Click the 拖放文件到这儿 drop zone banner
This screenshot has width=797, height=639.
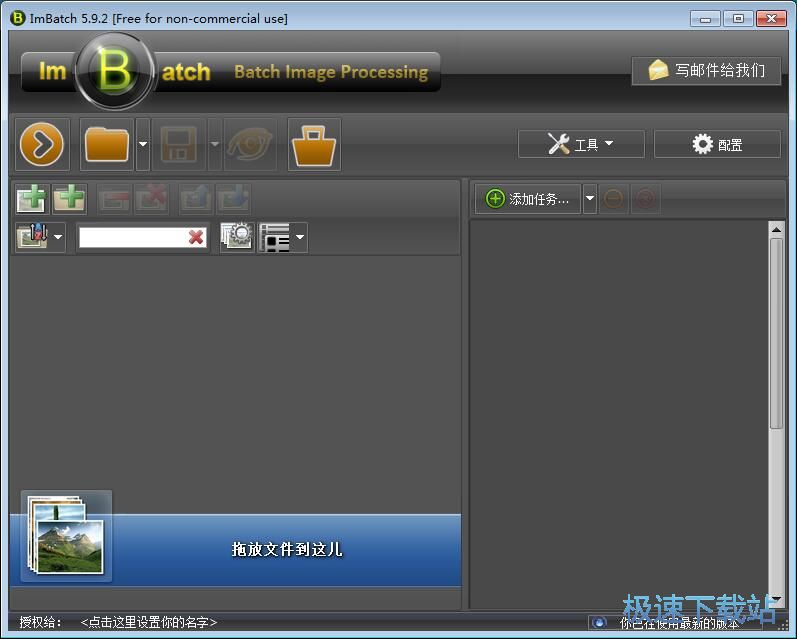(x=235, y=550)
